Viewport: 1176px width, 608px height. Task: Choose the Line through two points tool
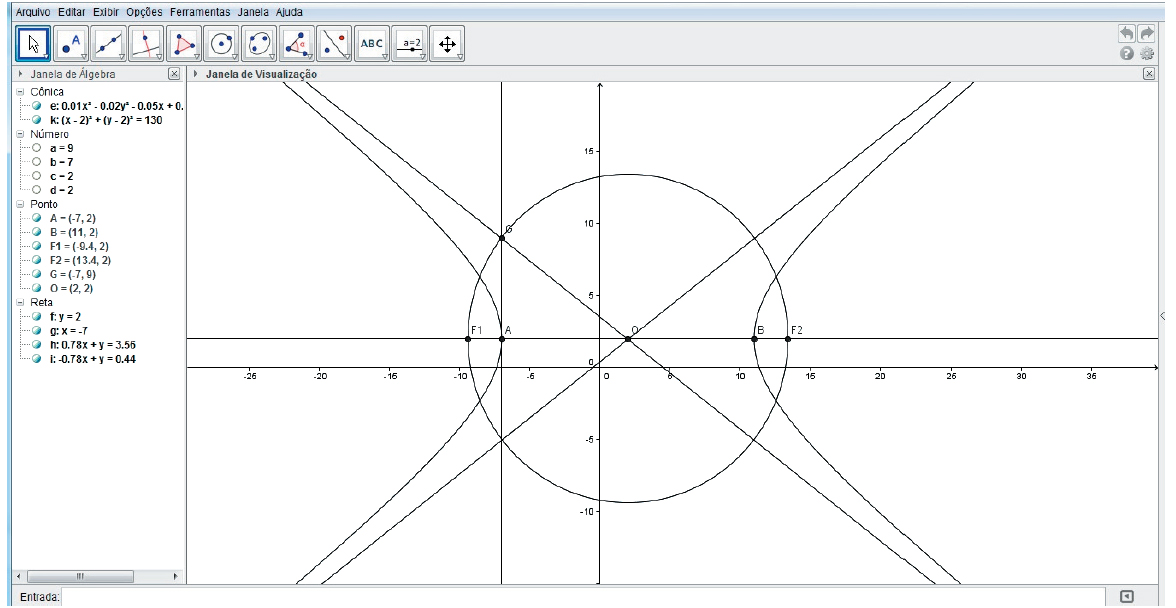(109, 44)
